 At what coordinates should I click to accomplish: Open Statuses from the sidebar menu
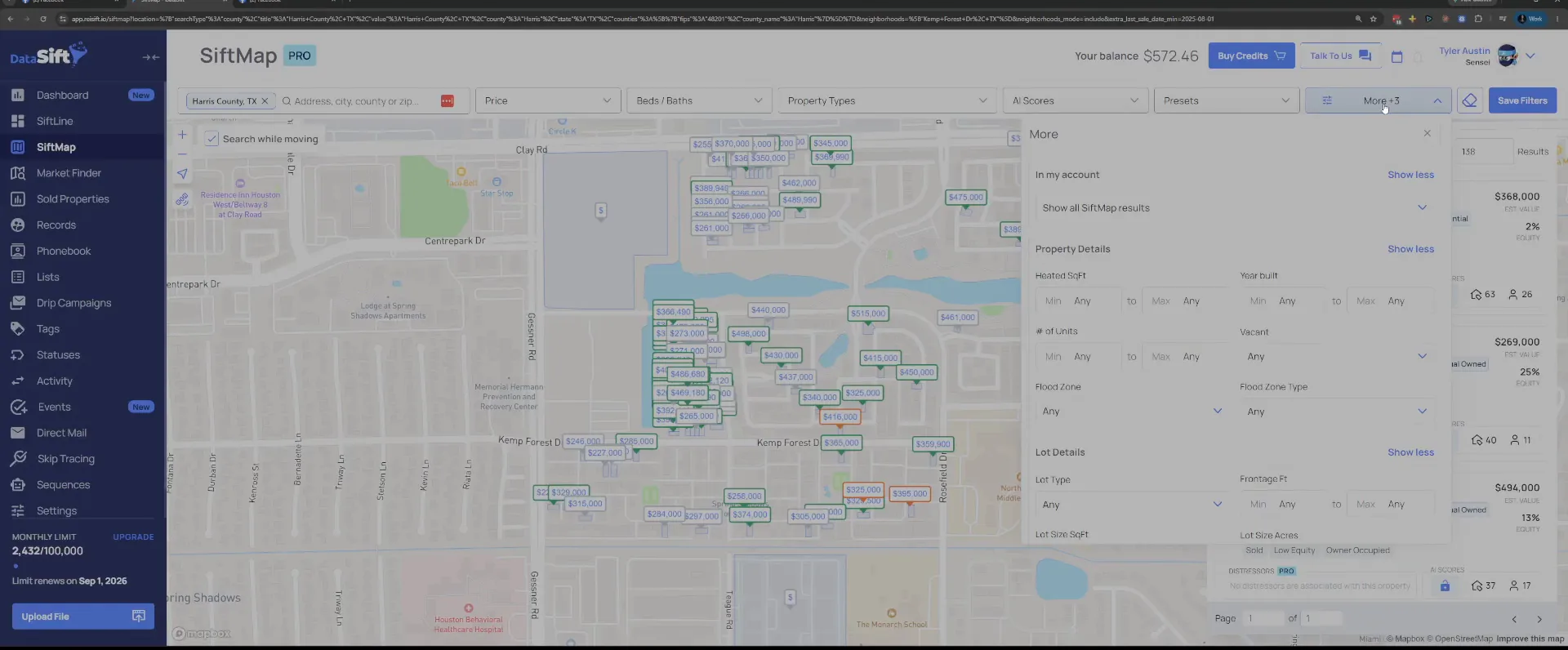tap(58, 355)
